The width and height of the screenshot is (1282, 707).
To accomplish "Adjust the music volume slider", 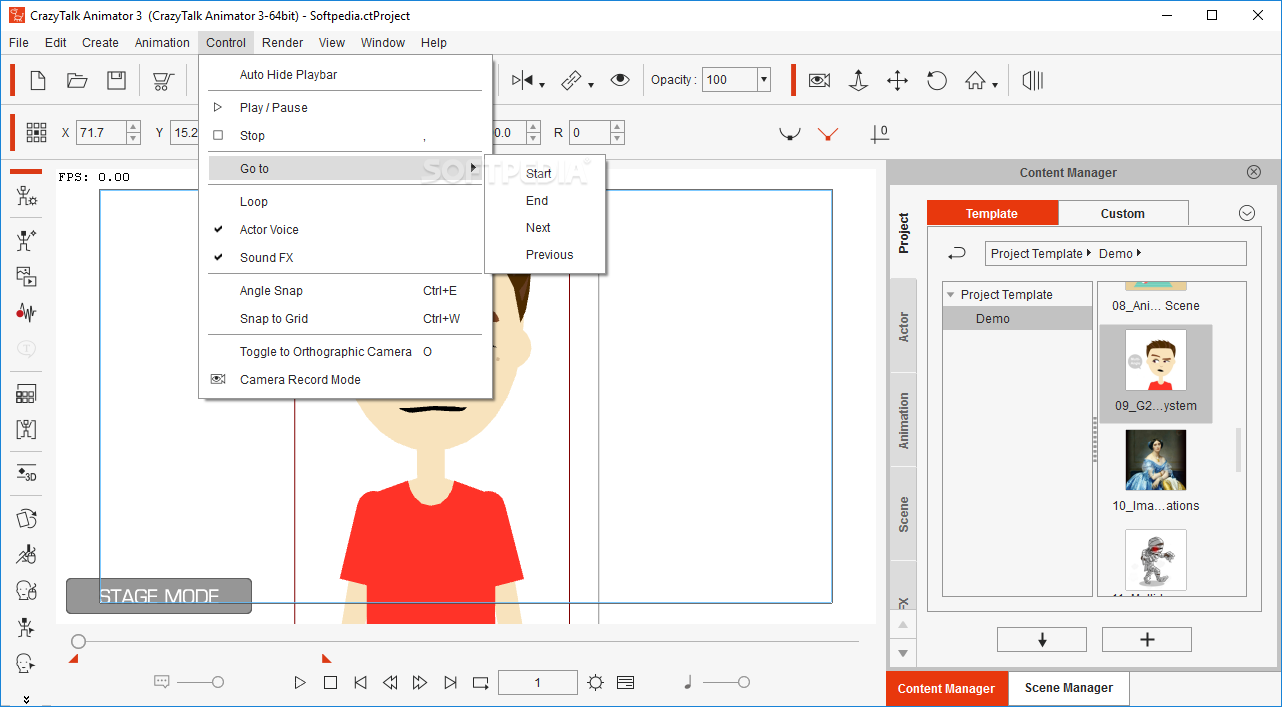I will click(x=725, y=682).
